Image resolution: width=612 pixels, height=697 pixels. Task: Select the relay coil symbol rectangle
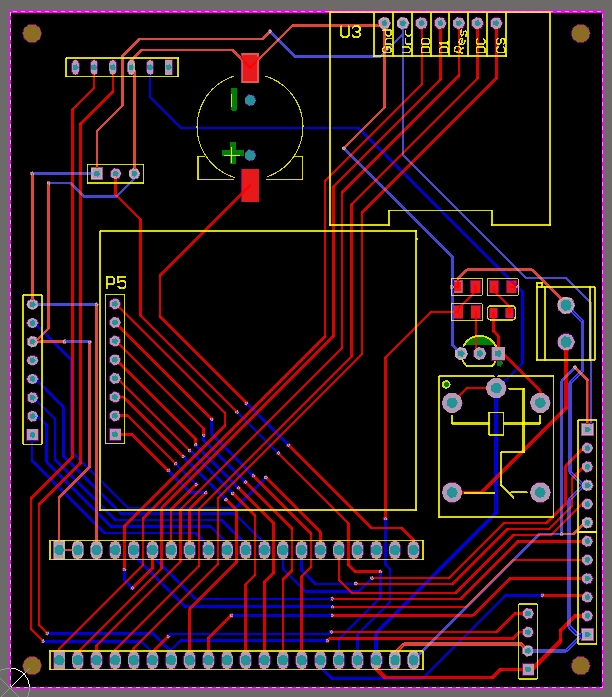pos(496,424)
